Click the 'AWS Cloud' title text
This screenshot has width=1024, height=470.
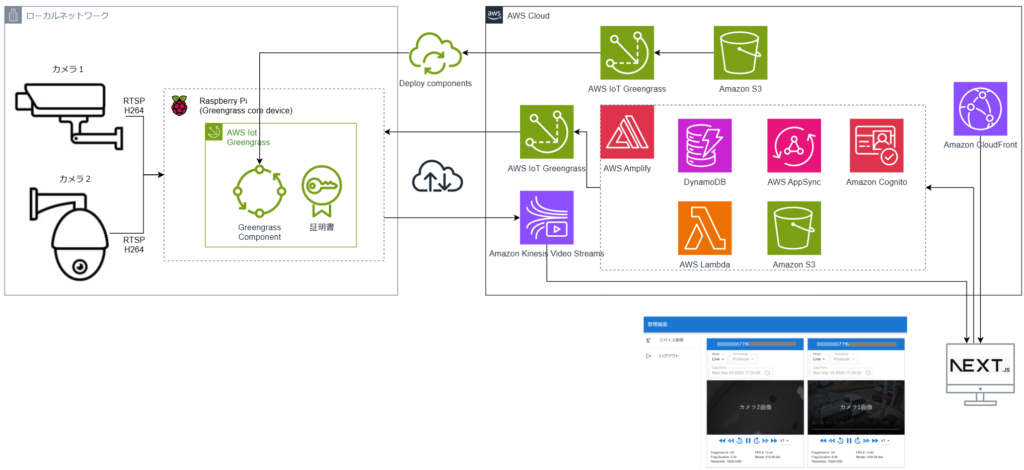click(x=528, y=16)
